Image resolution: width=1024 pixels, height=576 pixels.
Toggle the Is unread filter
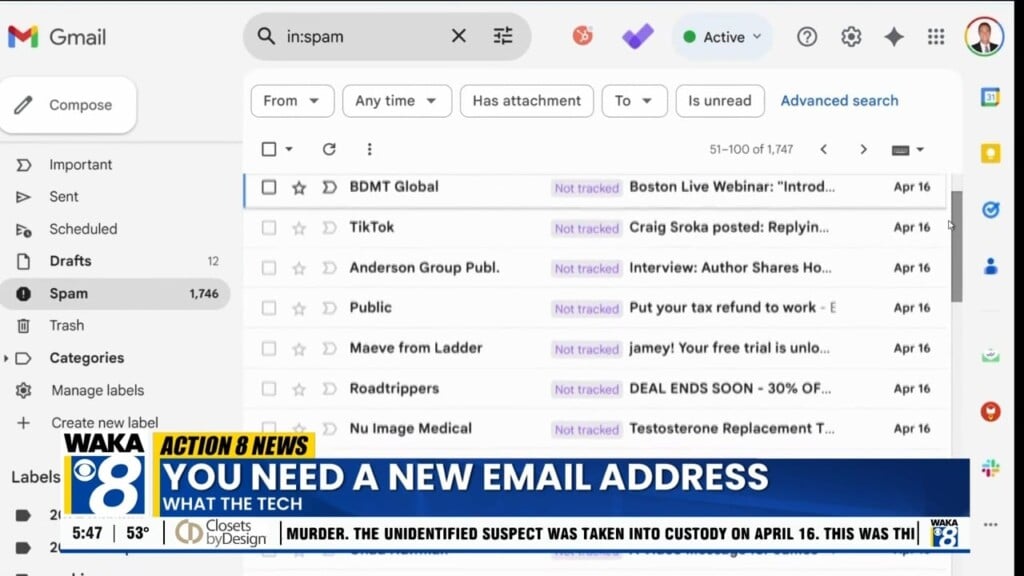click(x=720, y=101)
